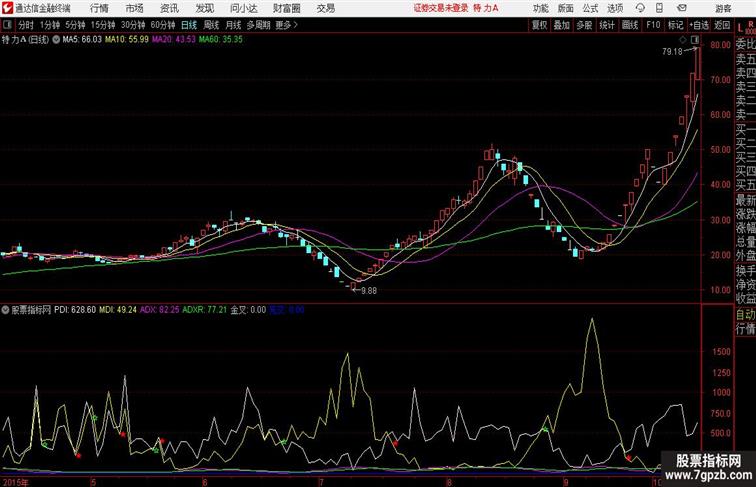Switch to the 60分钟 period tab
Image resolution: width=756 pixels, height=487 pixels.
pos(162,25)
